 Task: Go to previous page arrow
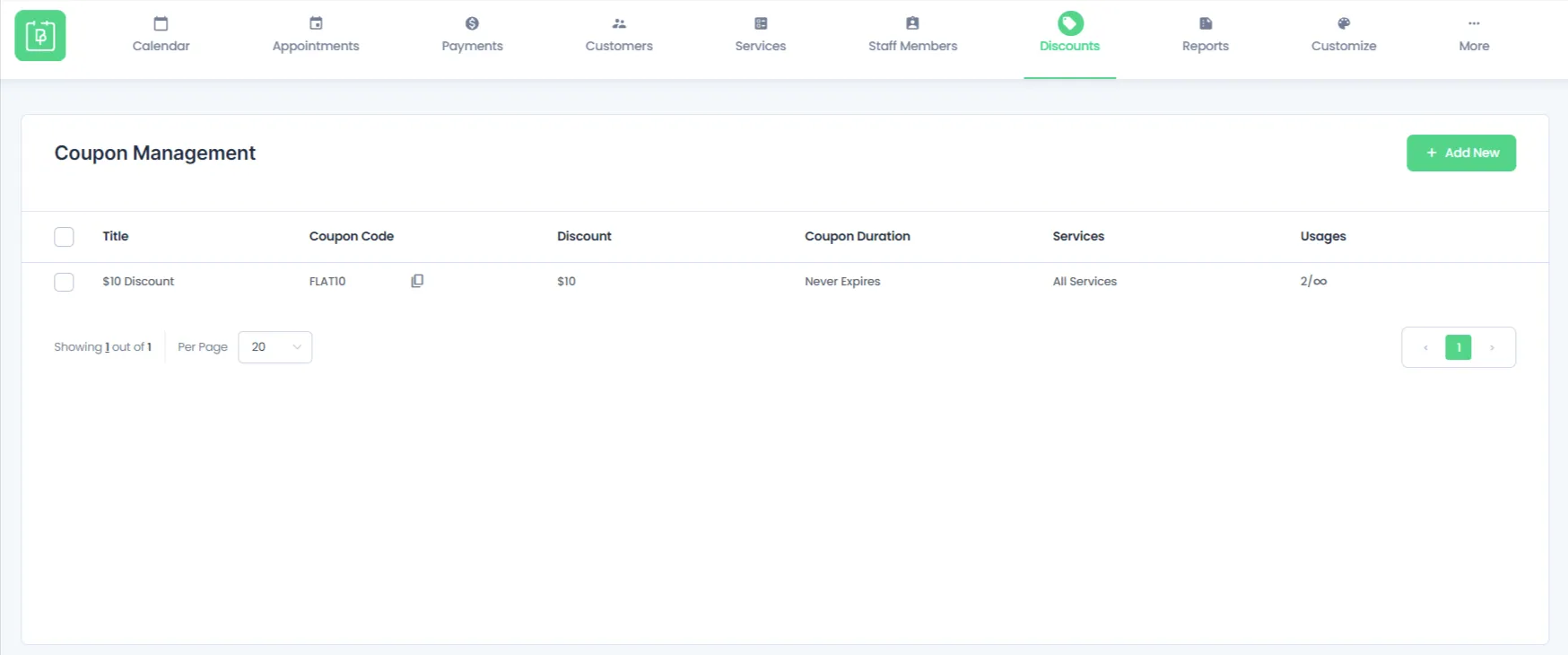point(1425,347)
